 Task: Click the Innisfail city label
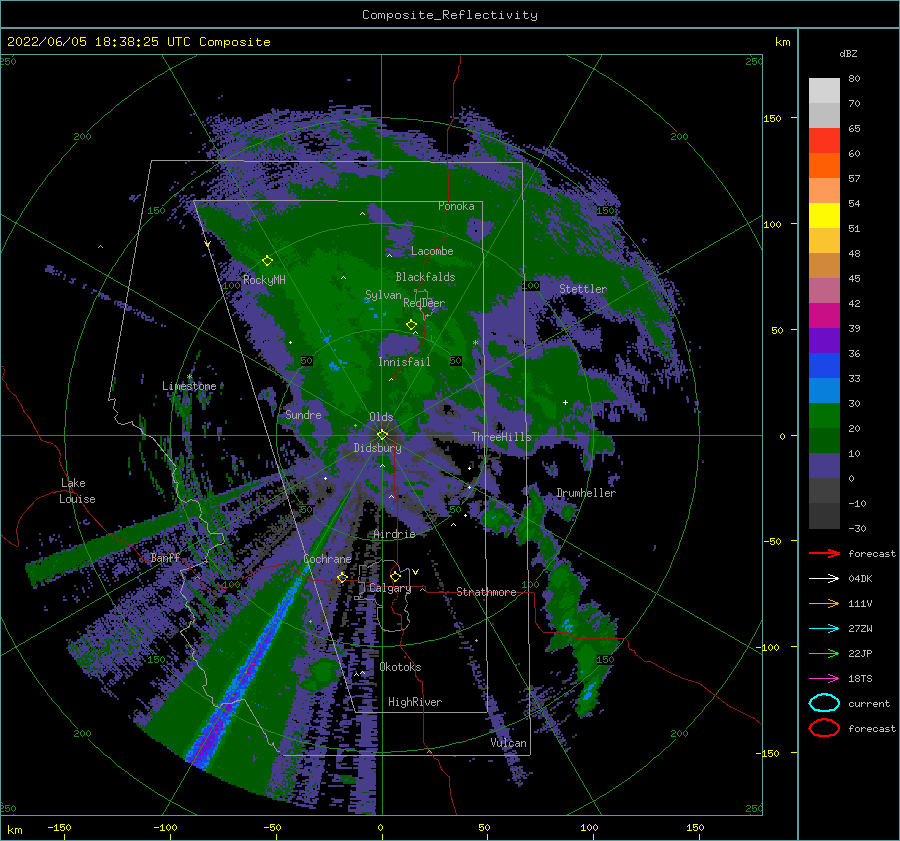coord(404,362)
